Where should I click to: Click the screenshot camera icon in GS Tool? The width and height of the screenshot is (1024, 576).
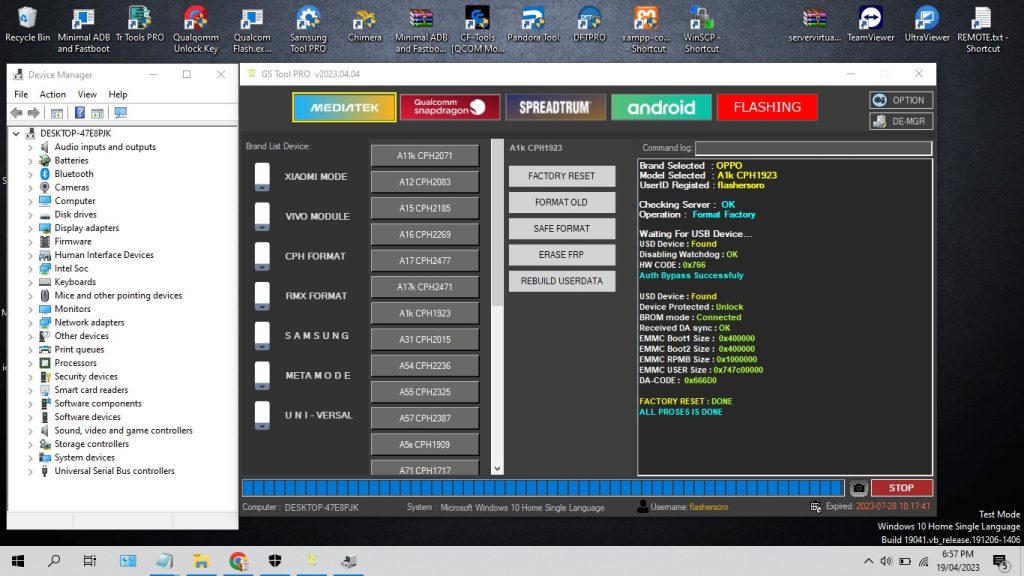859,488
